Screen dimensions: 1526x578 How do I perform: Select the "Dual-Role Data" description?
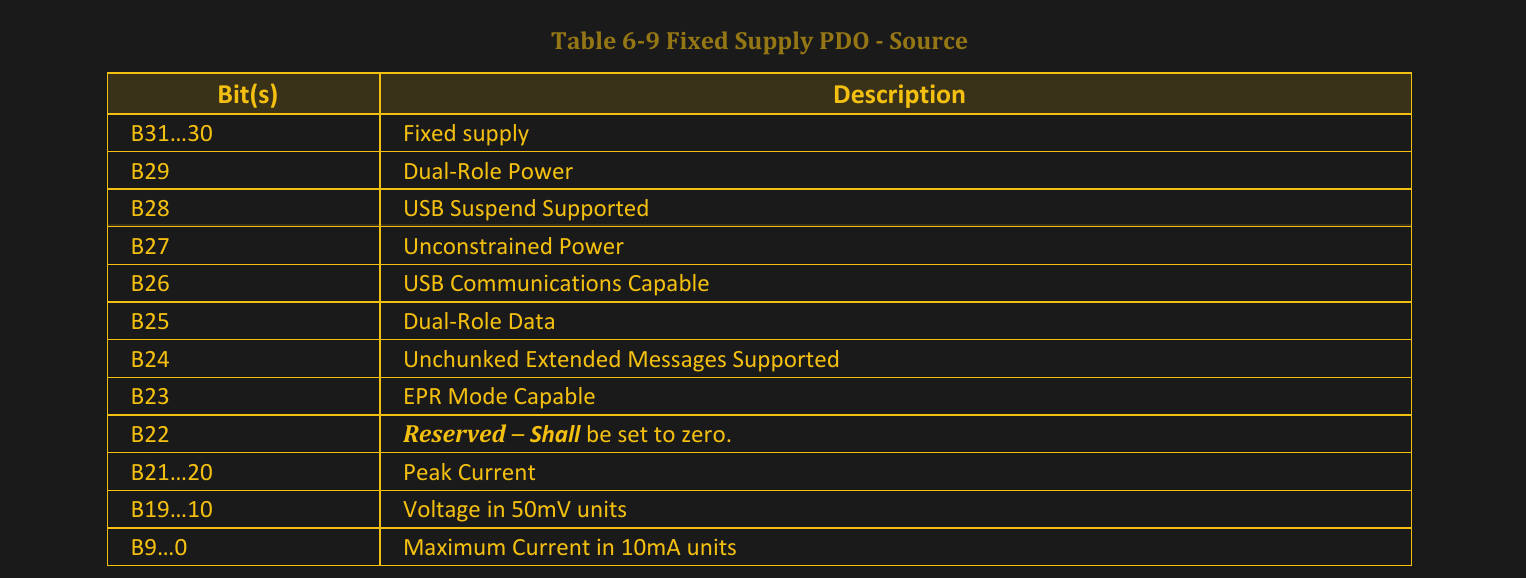point(478,321)
